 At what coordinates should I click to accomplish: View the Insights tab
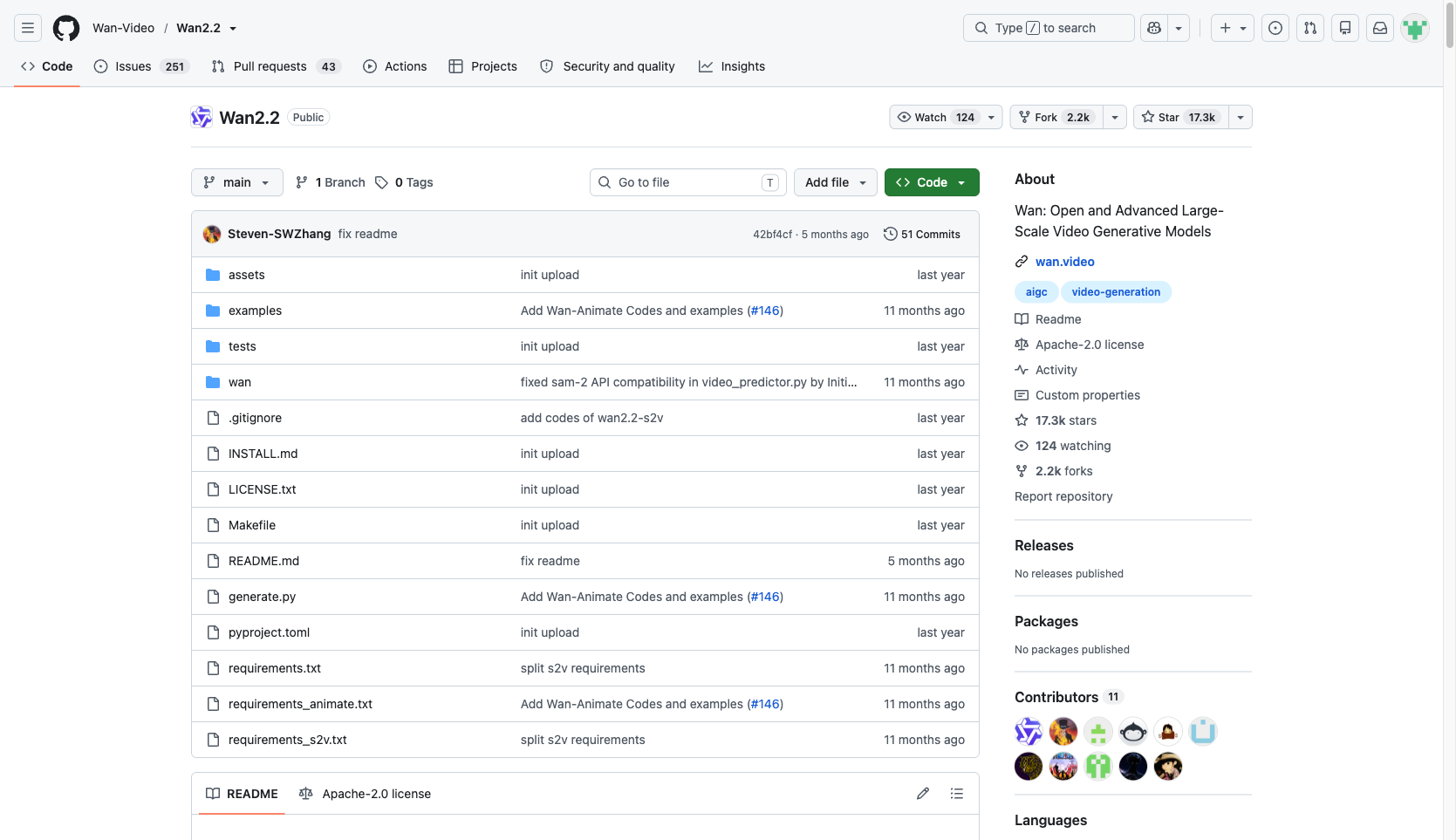(x=732, y=66)
